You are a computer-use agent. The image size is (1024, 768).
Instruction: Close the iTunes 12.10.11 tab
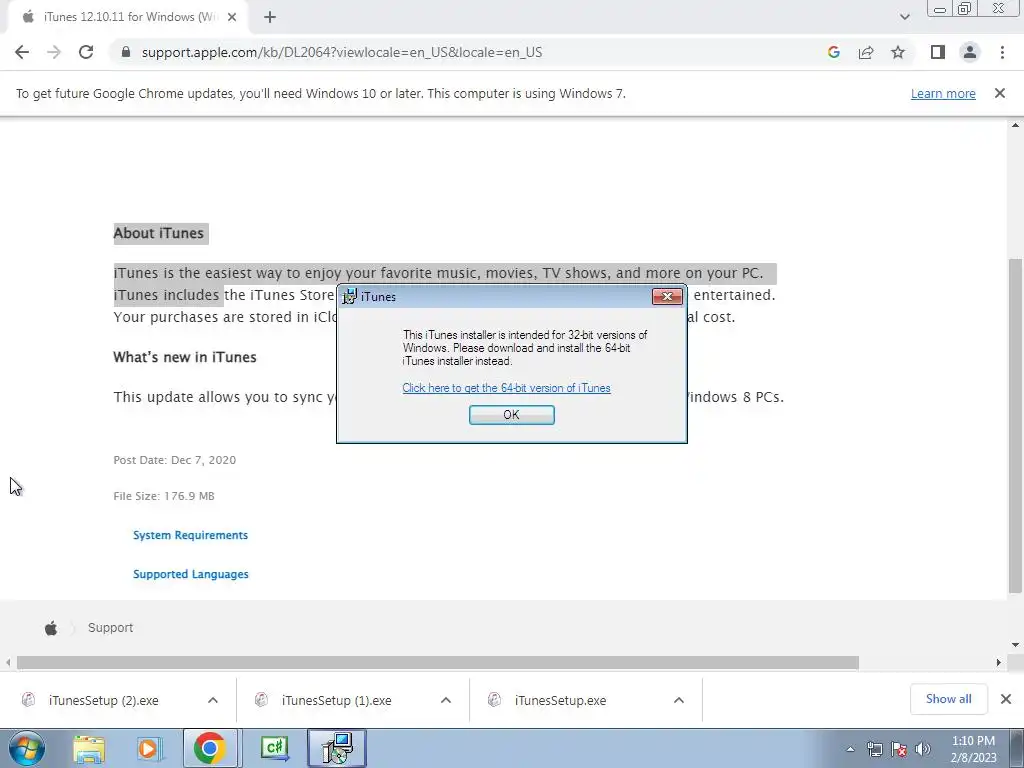(232, 17)
